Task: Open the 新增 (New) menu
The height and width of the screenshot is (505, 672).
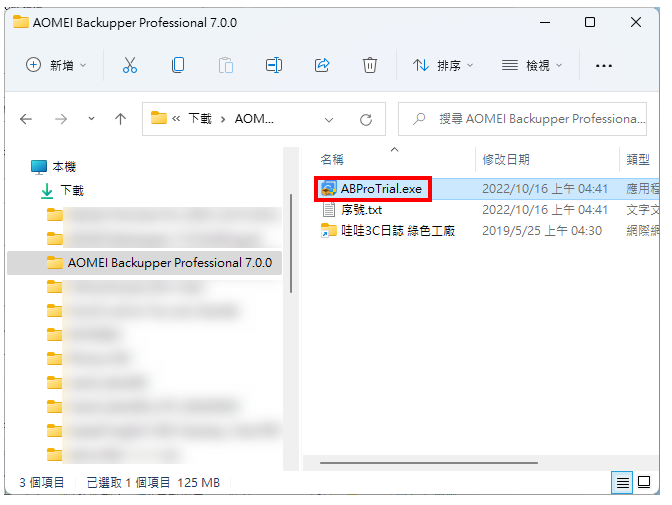Action: 56,65
